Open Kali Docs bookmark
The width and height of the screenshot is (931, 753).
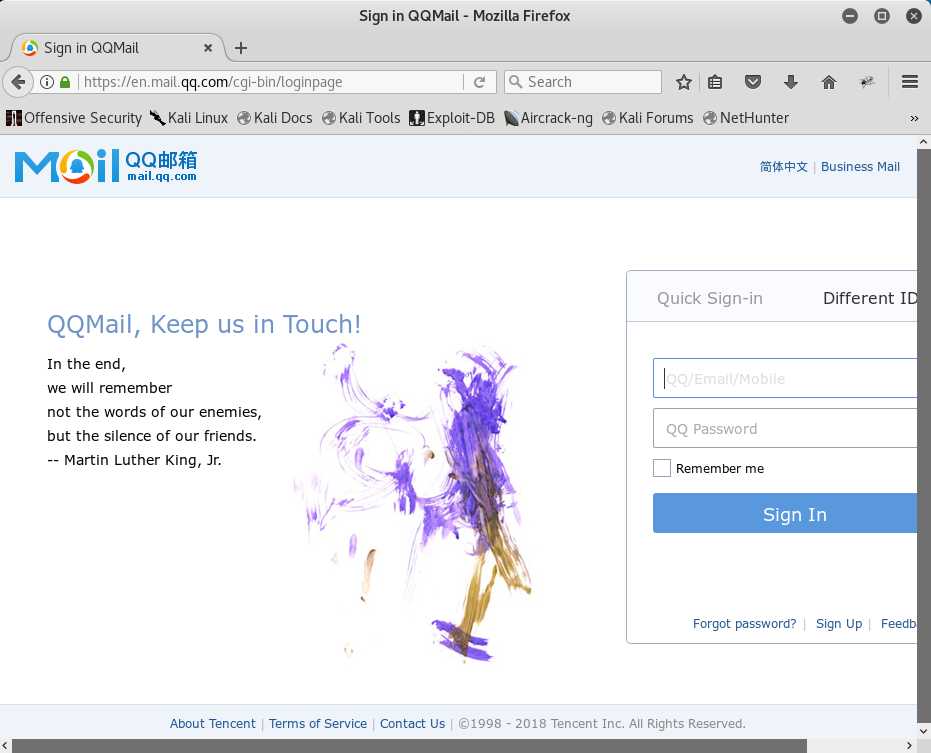point(274,118)
